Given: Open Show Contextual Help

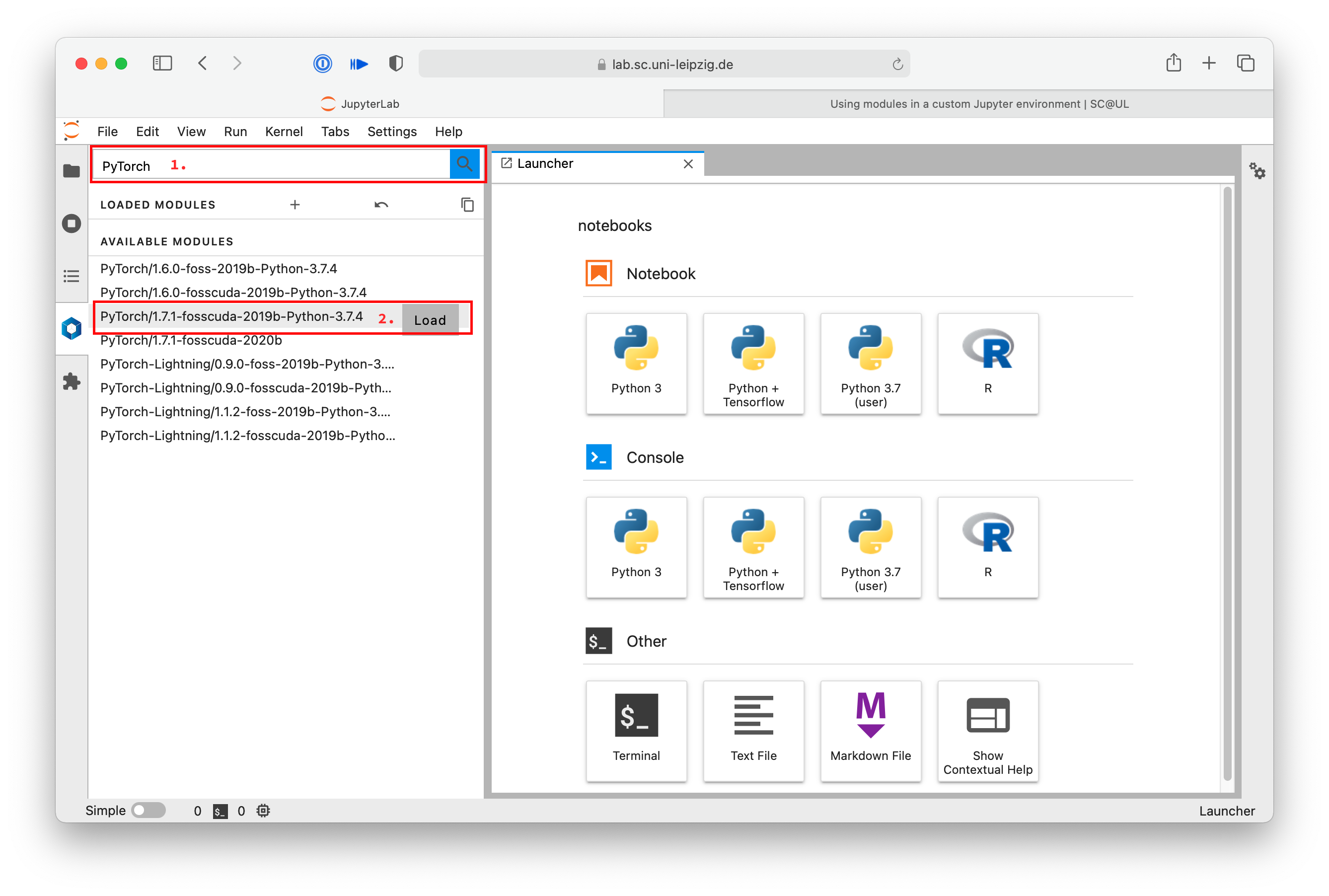Looking at the screenshot, I should (x=987, y=731).
